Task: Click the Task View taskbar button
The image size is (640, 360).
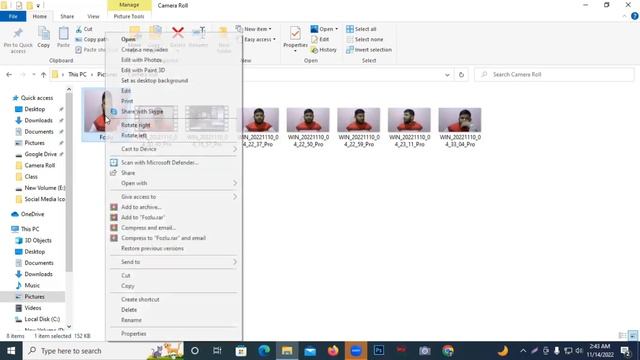Action: (x=217, y=351)
